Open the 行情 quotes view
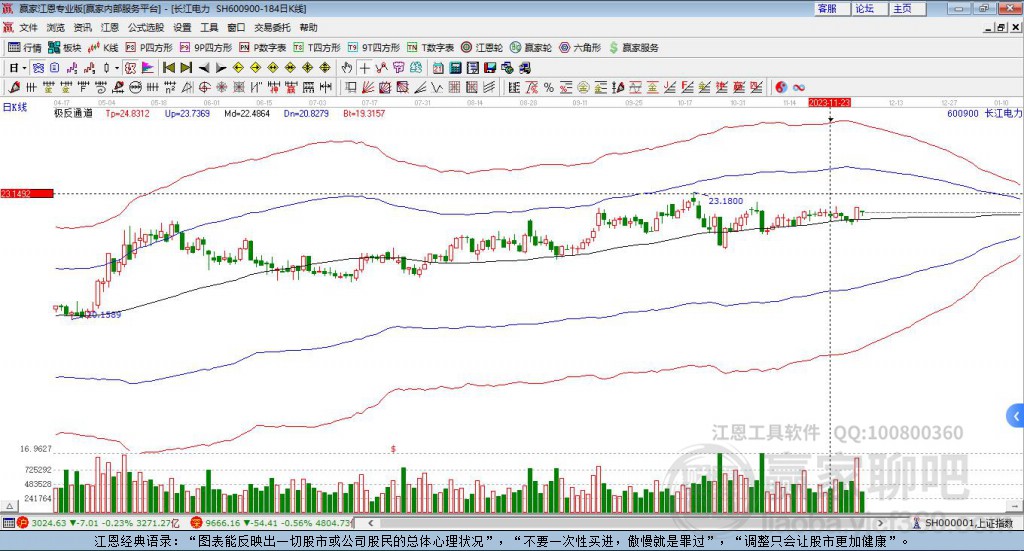Viewport: 1024px width, 551px height. click(25, 47)
